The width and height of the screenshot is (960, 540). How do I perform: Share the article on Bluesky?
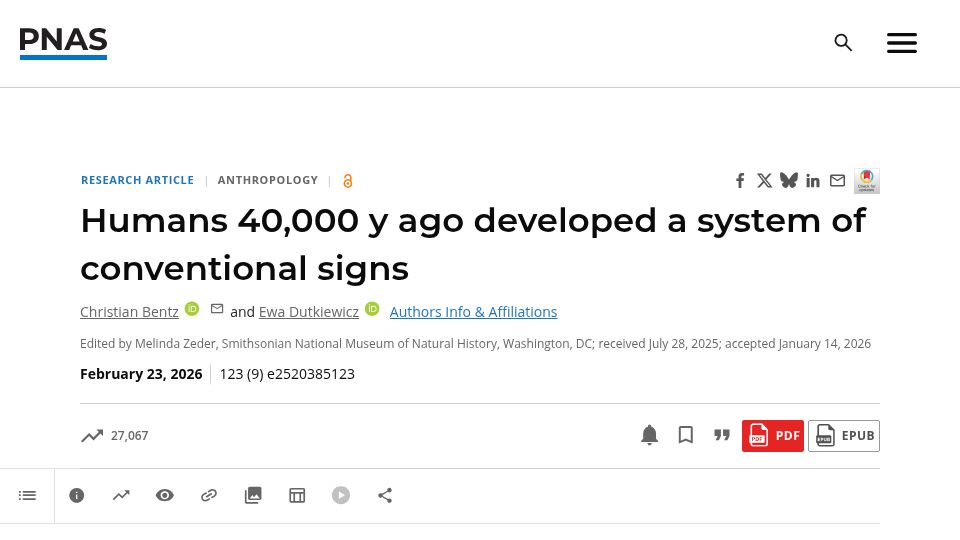(x=789, y=180)
